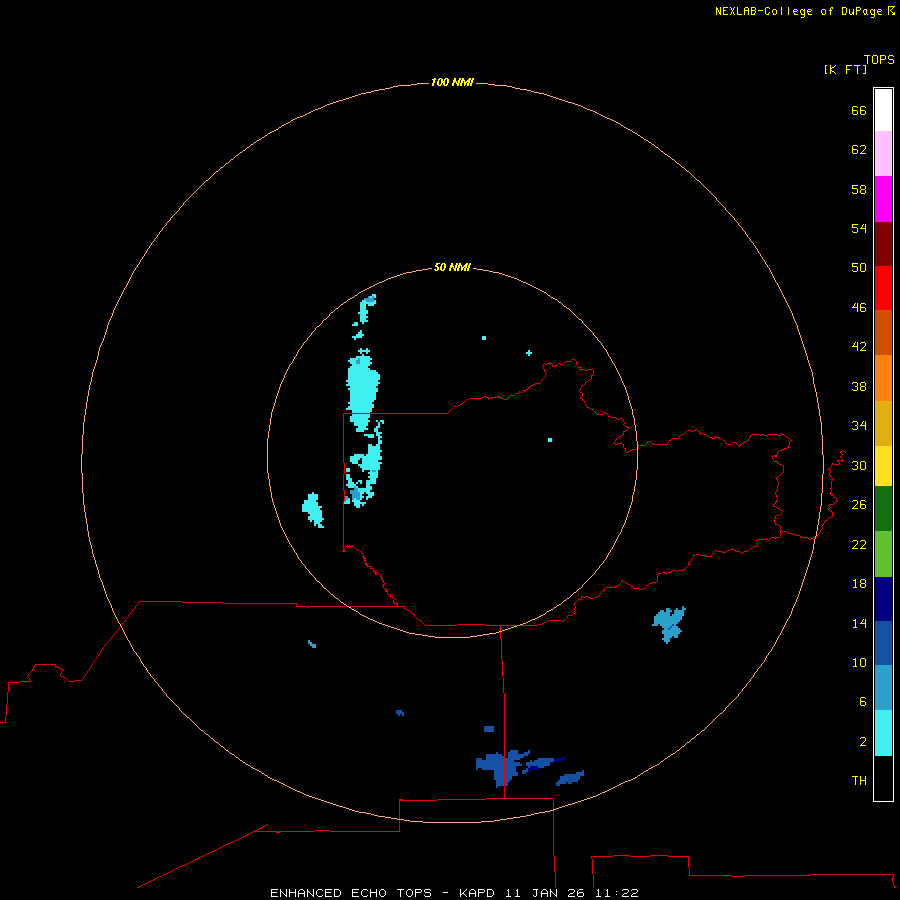
Task: Click the legend value 58
Action: (x=859, y=189)
